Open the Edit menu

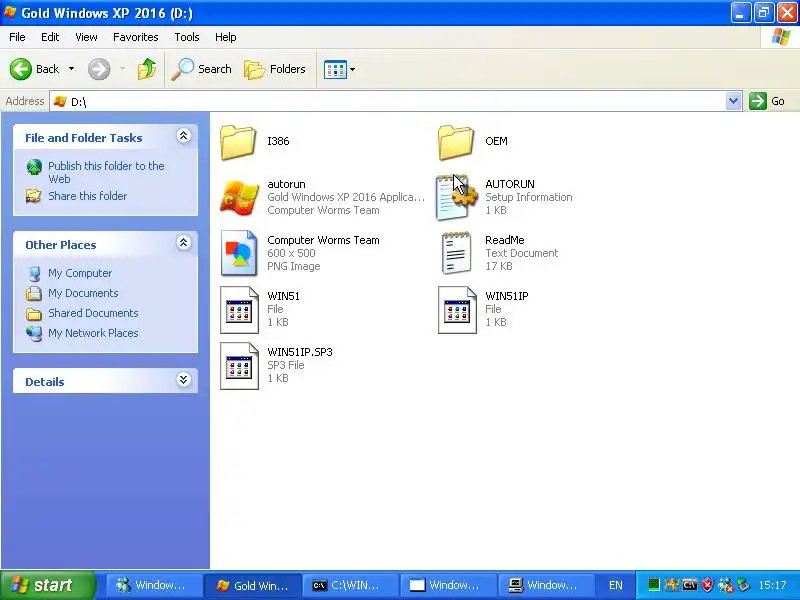point(50,37)
